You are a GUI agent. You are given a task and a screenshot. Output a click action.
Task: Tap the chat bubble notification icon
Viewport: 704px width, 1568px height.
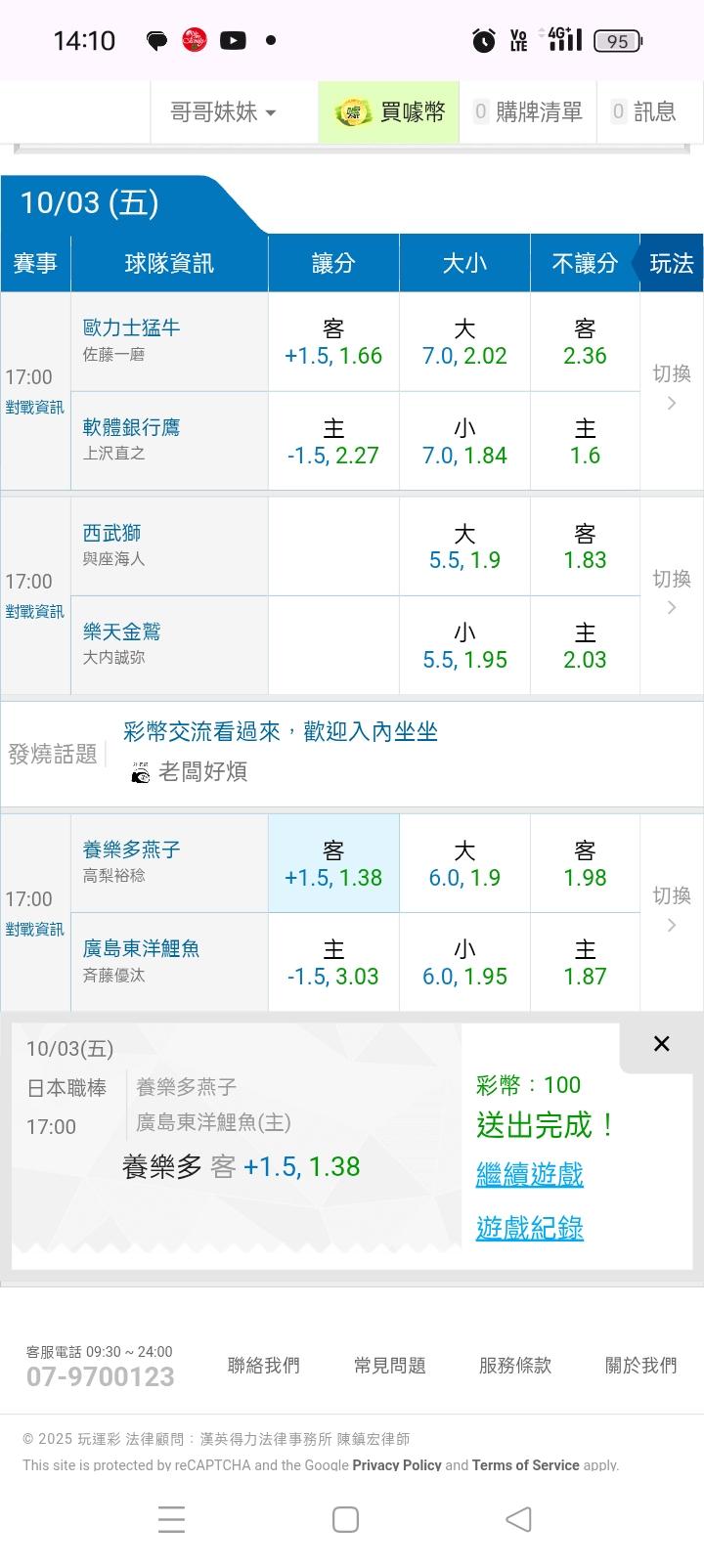[x=156, y=40]
